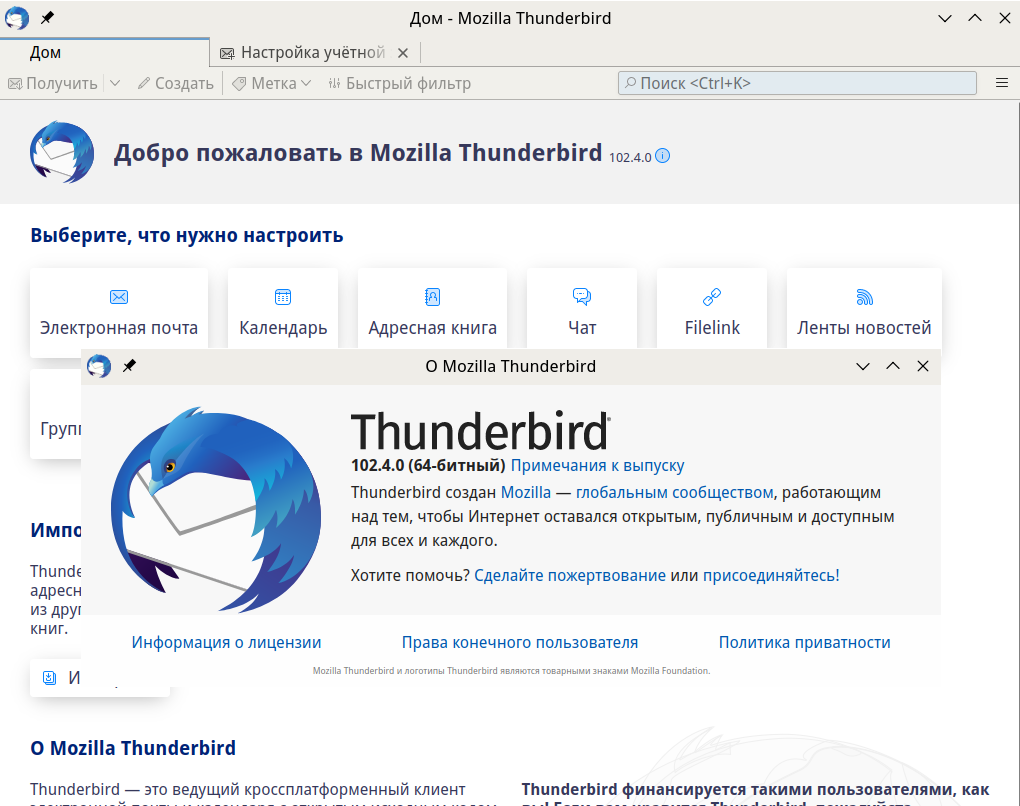1020x806 pixels.
Task: Open Календарь setup card
Action: point(283,308)
